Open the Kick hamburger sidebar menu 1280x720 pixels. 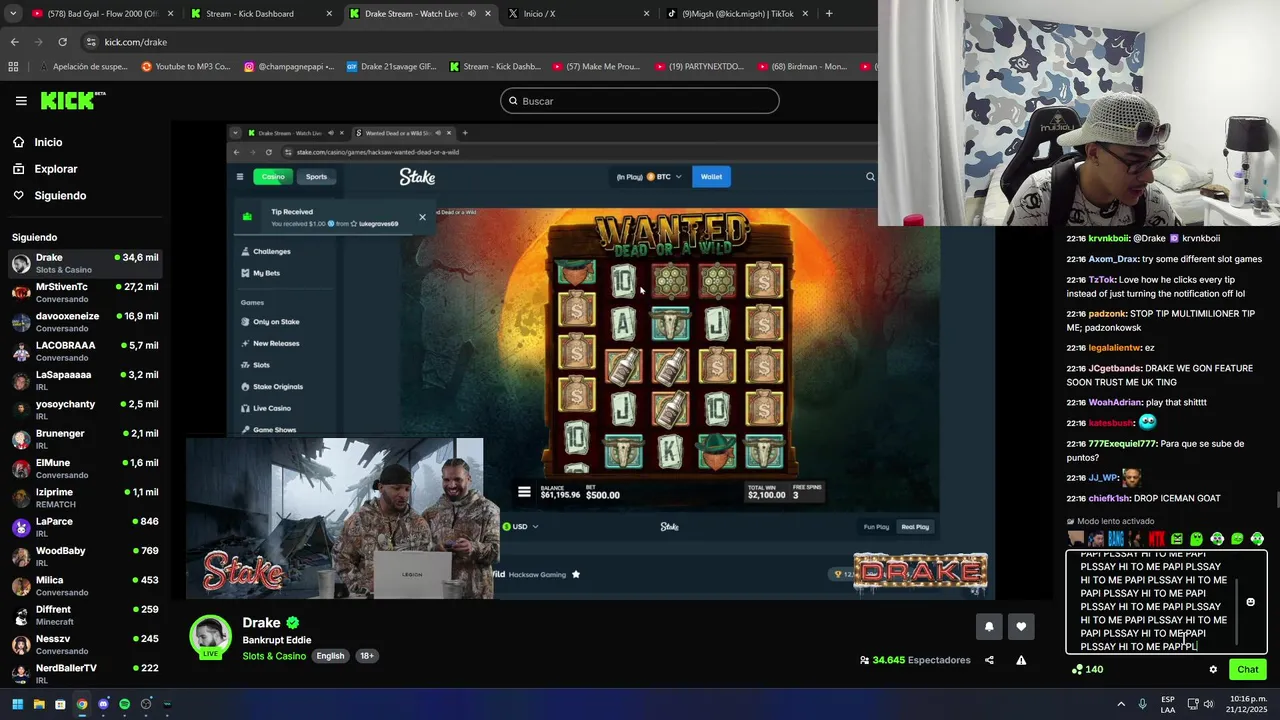click(x=21, y=101)
